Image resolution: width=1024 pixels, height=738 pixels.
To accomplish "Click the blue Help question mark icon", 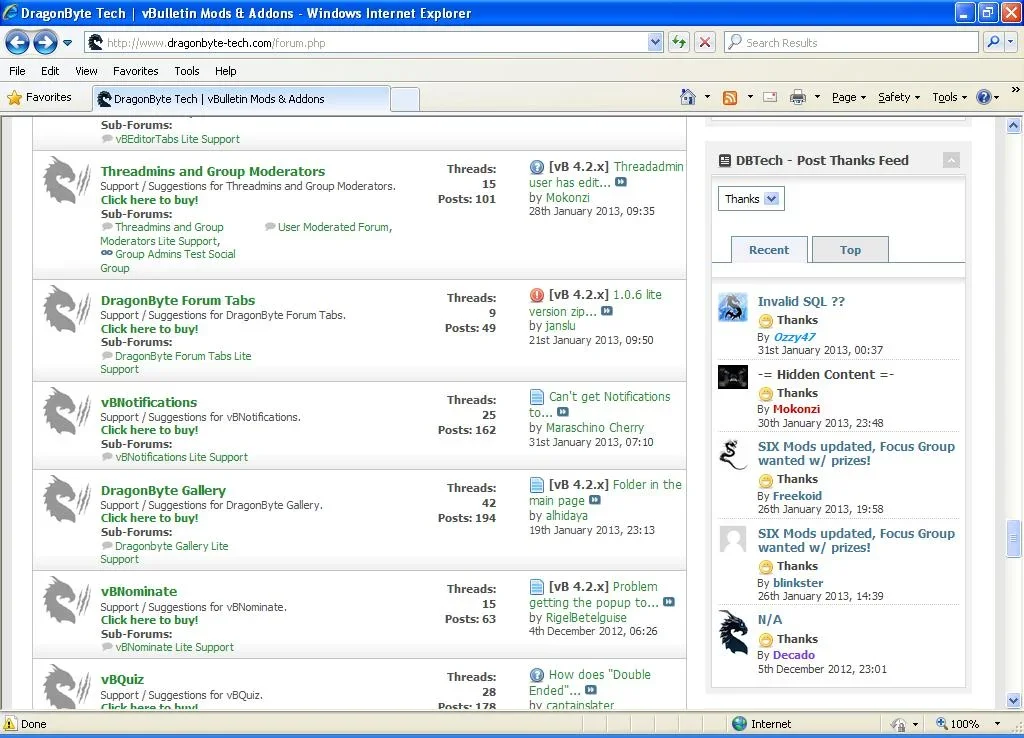I will tap(984, 97).
